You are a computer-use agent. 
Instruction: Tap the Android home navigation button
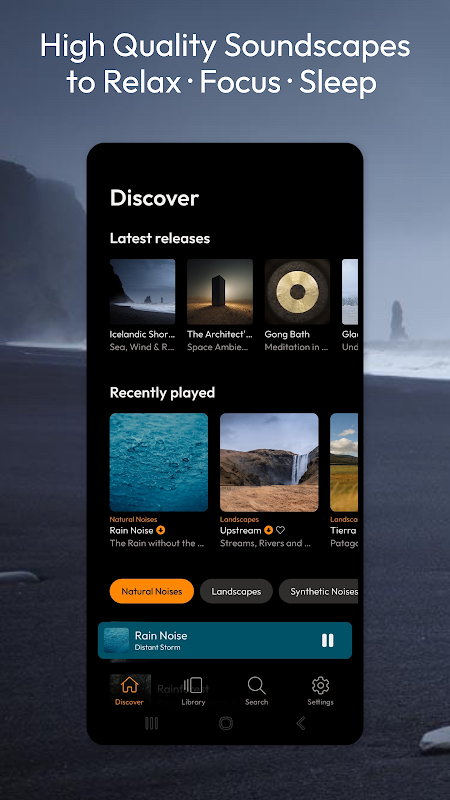tap(226, 723)
